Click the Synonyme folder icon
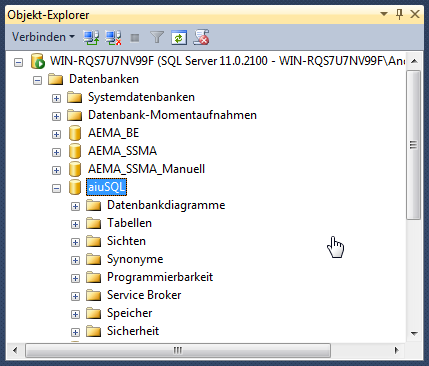Screen dimensions: 429x366 coord(93,259)
